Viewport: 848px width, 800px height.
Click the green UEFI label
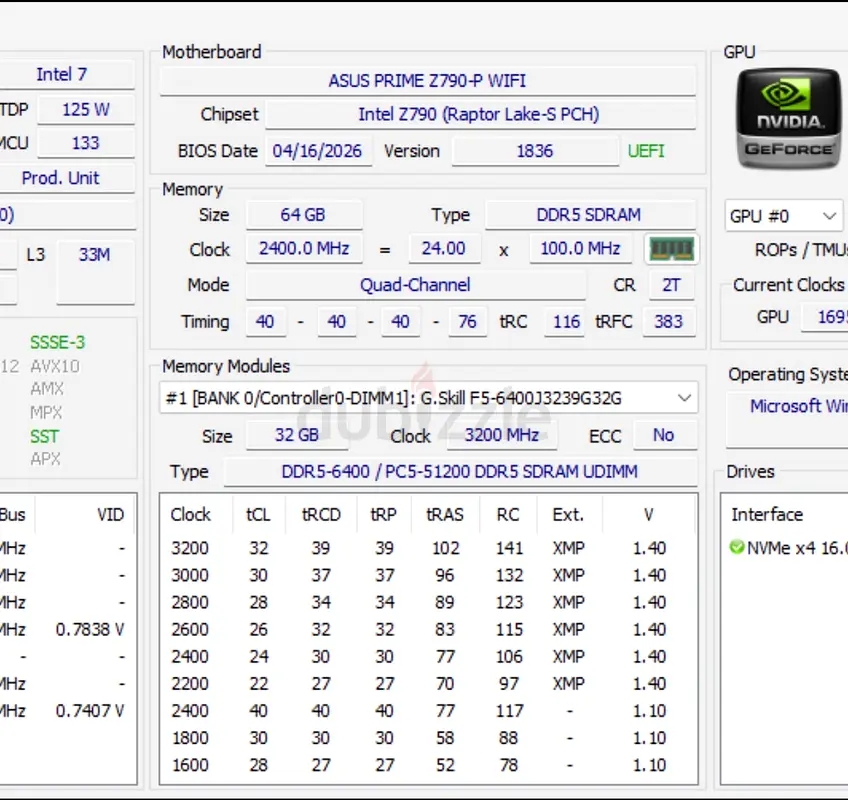click(646, 151)
